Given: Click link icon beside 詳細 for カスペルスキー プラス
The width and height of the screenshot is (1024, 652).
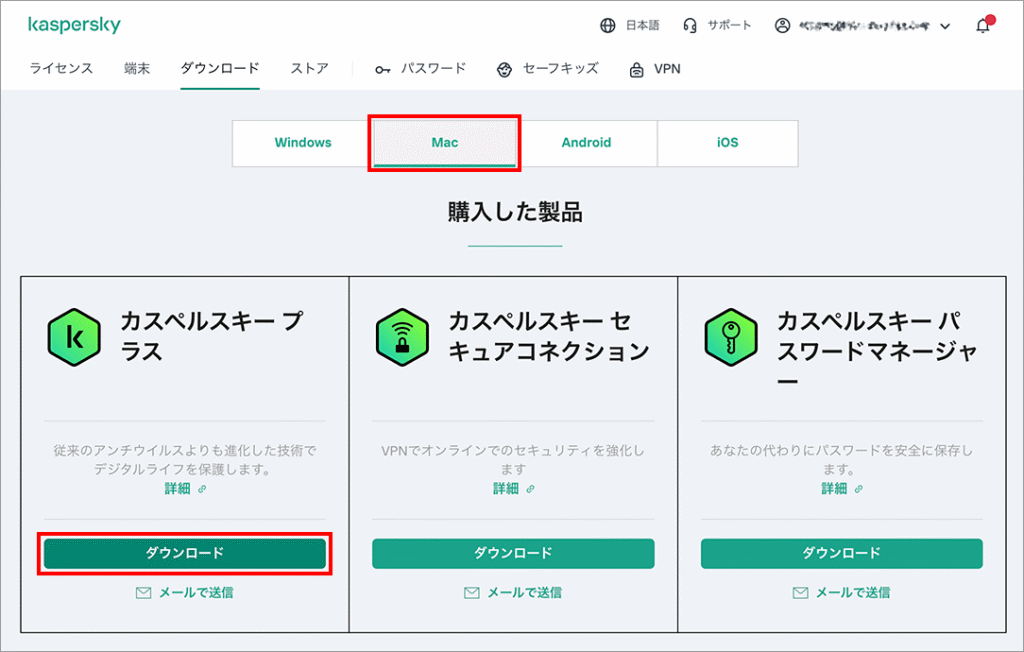Looking at the screenshot, I should coord(202,489).
